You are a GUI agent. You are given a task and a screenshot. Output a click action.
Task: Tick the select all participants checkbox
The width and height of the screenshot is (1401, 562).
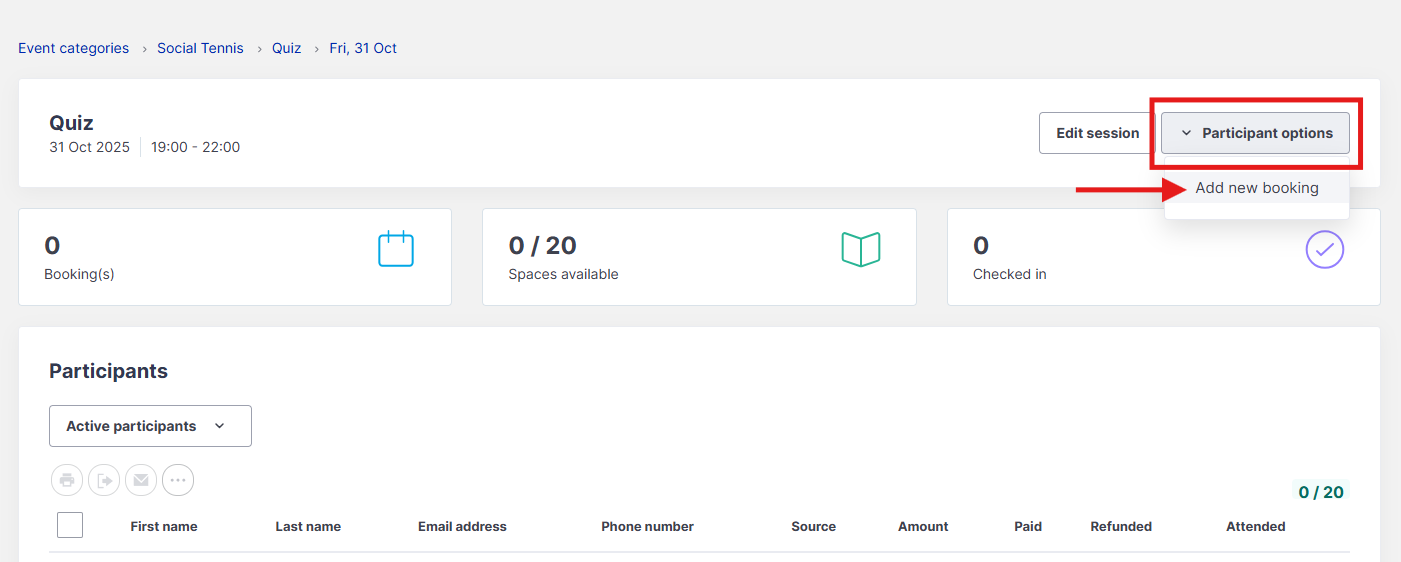(70, 525)
